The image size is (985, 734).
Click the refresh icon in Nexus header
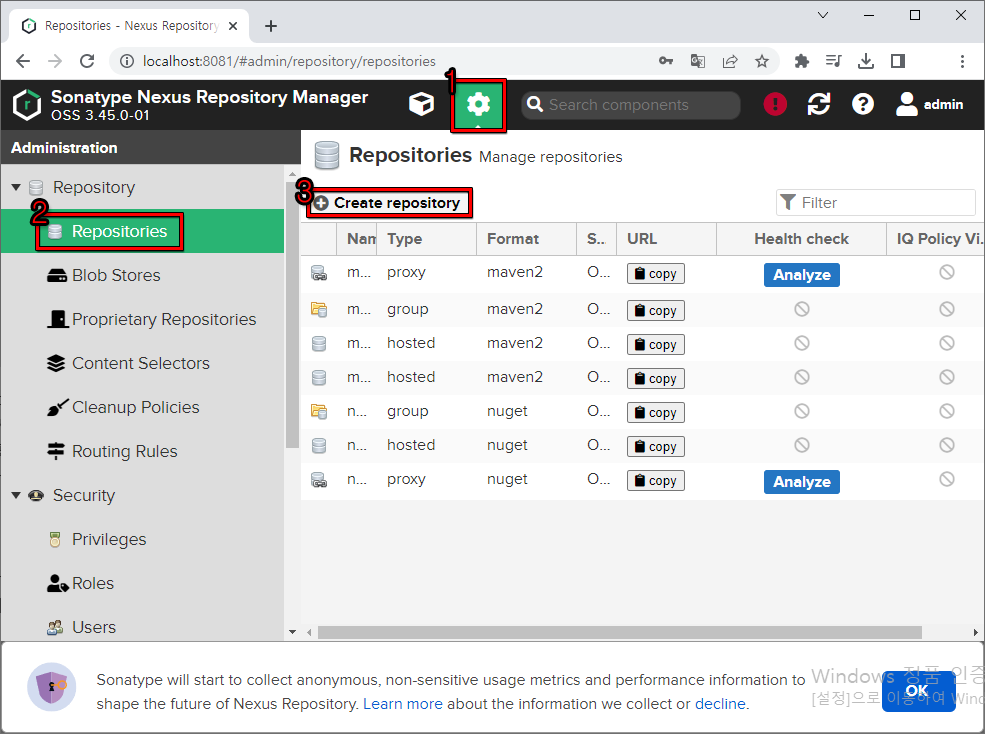(x=819, y=104)
